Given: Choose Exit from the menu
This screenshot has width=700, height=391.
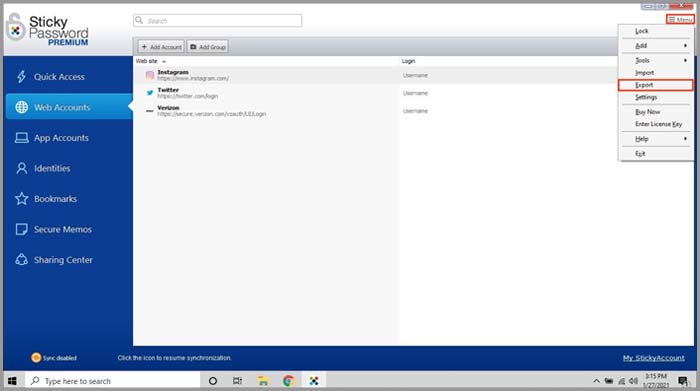Looking at the screenshot, I should (x=655, y=154).
